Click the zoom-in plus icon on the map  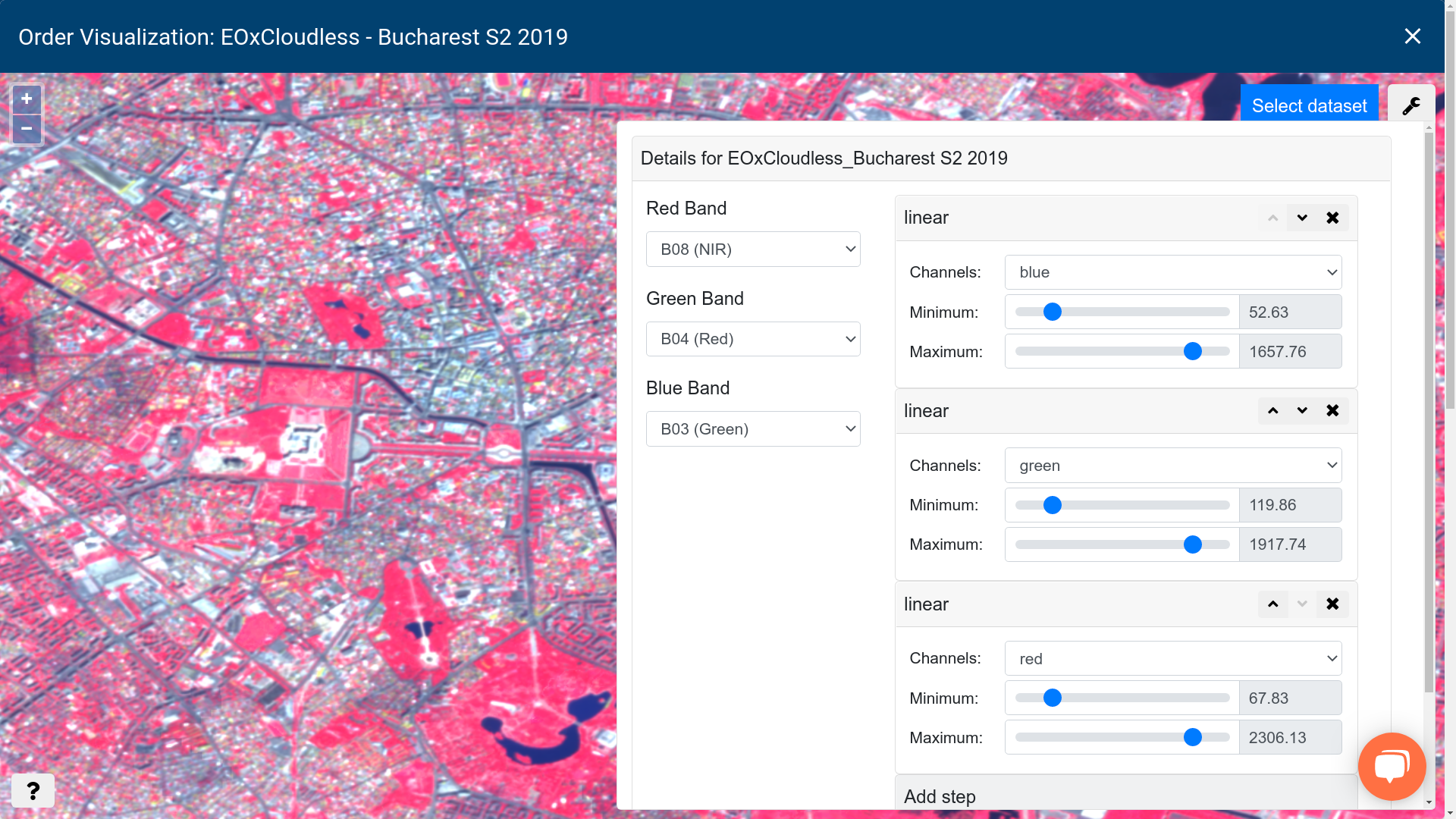tap(26, 99)
